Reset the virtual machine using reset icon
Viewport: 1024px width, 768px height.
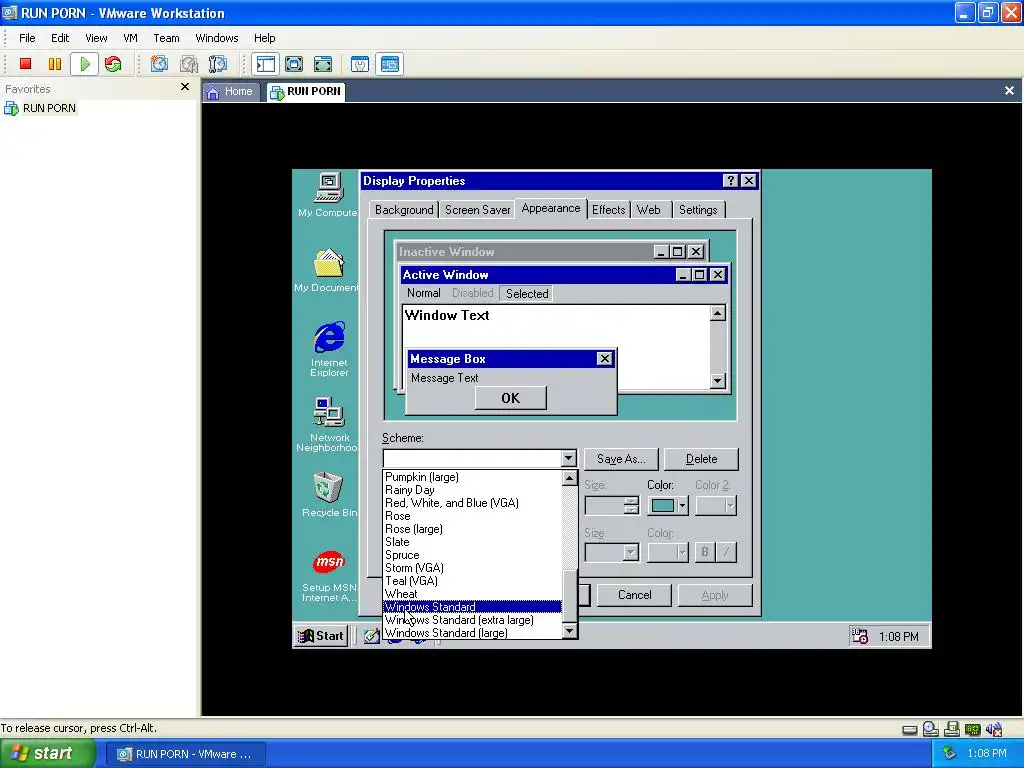113,64
